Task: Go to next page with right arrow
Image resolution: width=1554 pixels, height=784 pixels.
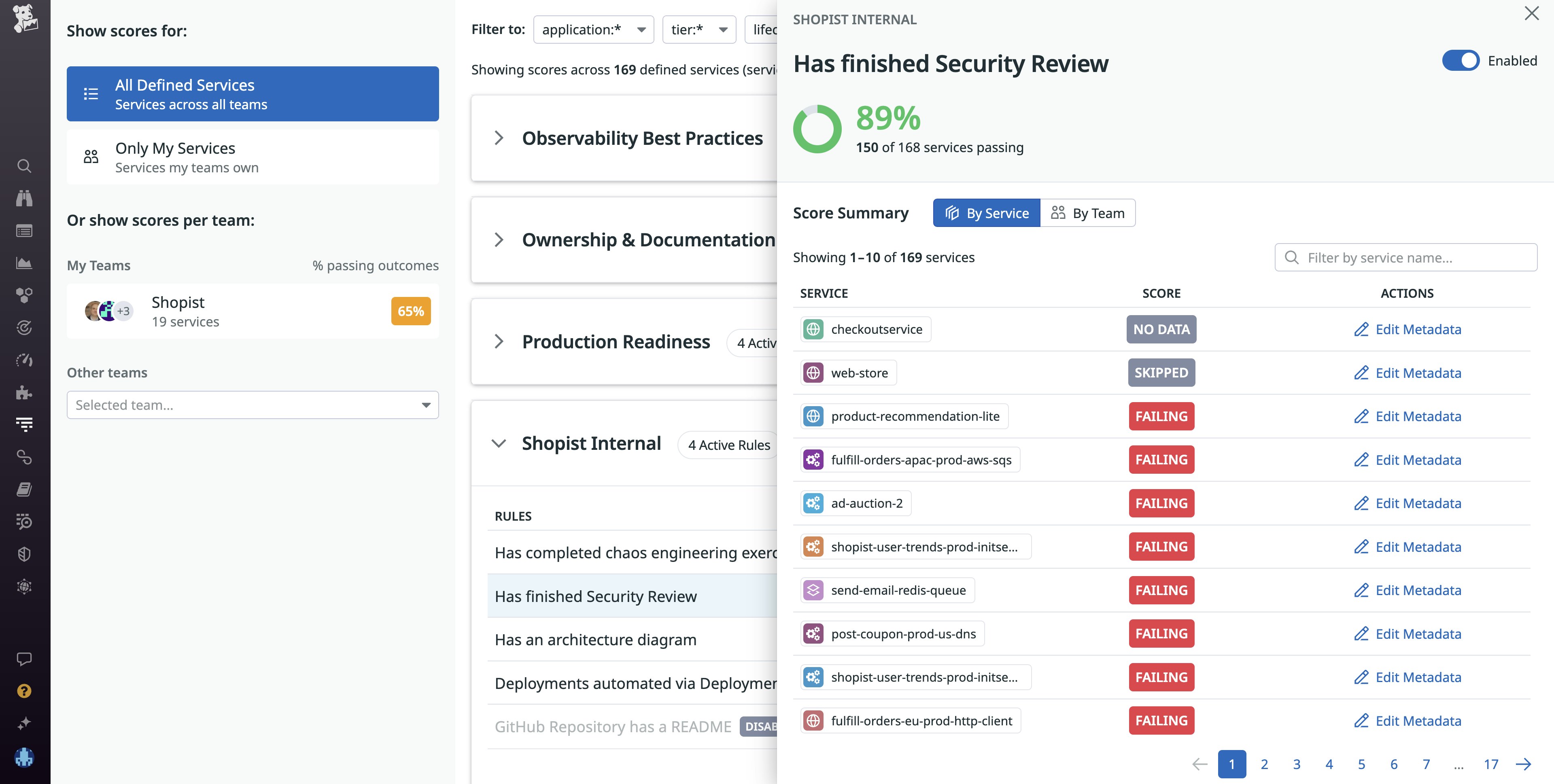Action: pyautogui.click(x=1523, y=765)
